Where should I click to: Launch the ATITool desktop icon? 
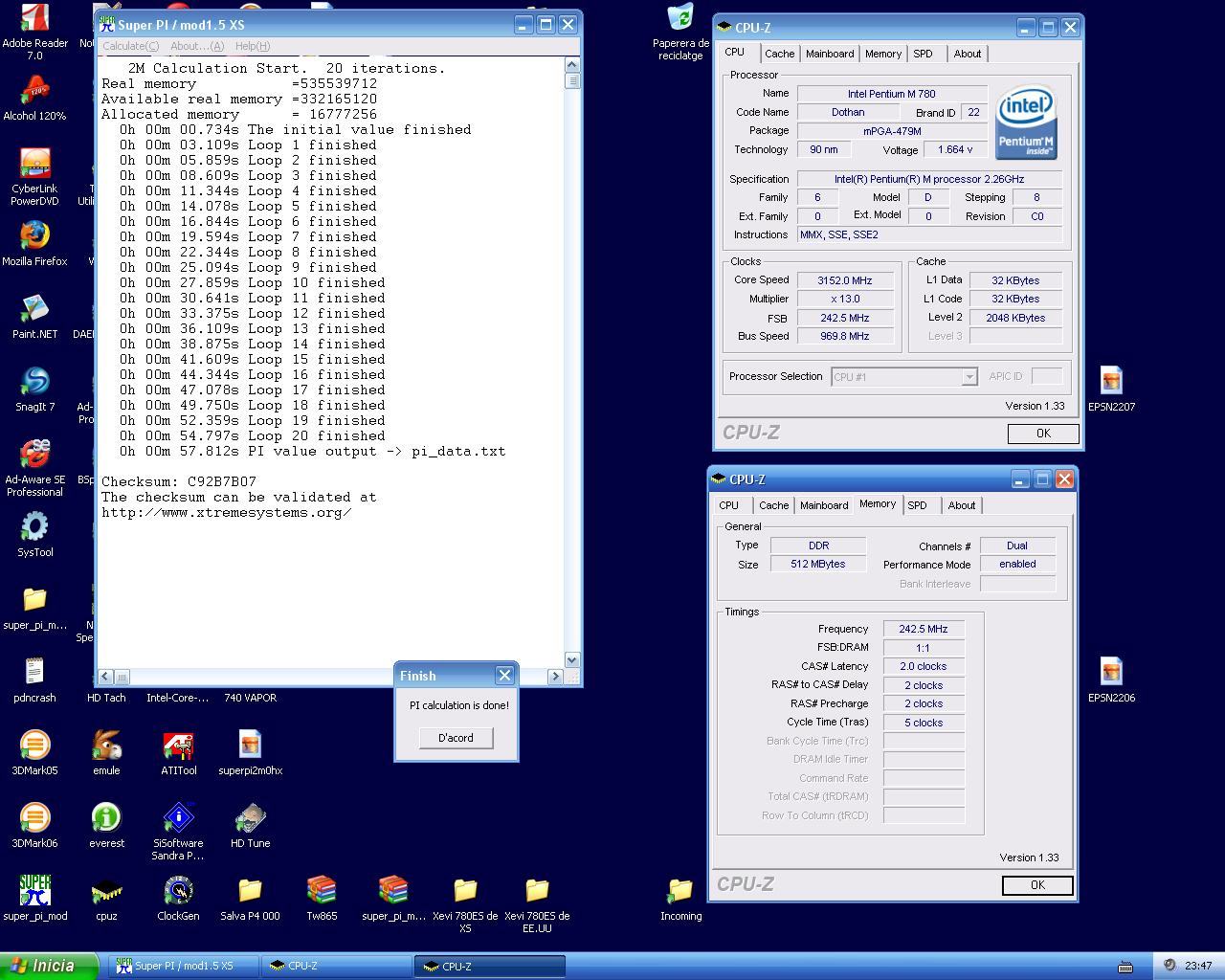click(x=178, y=746)
